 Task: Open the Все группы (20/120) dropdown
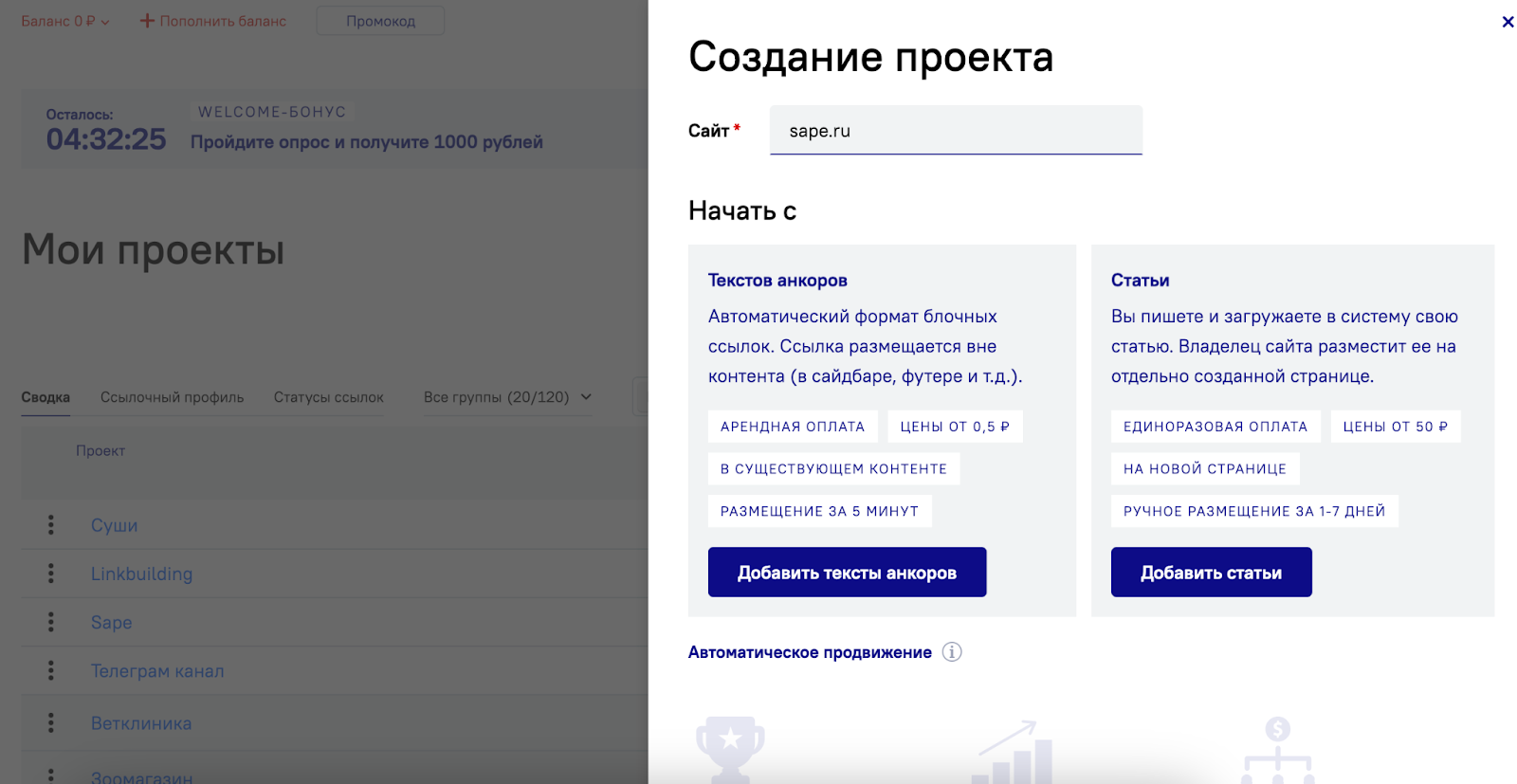coord(507,397)
